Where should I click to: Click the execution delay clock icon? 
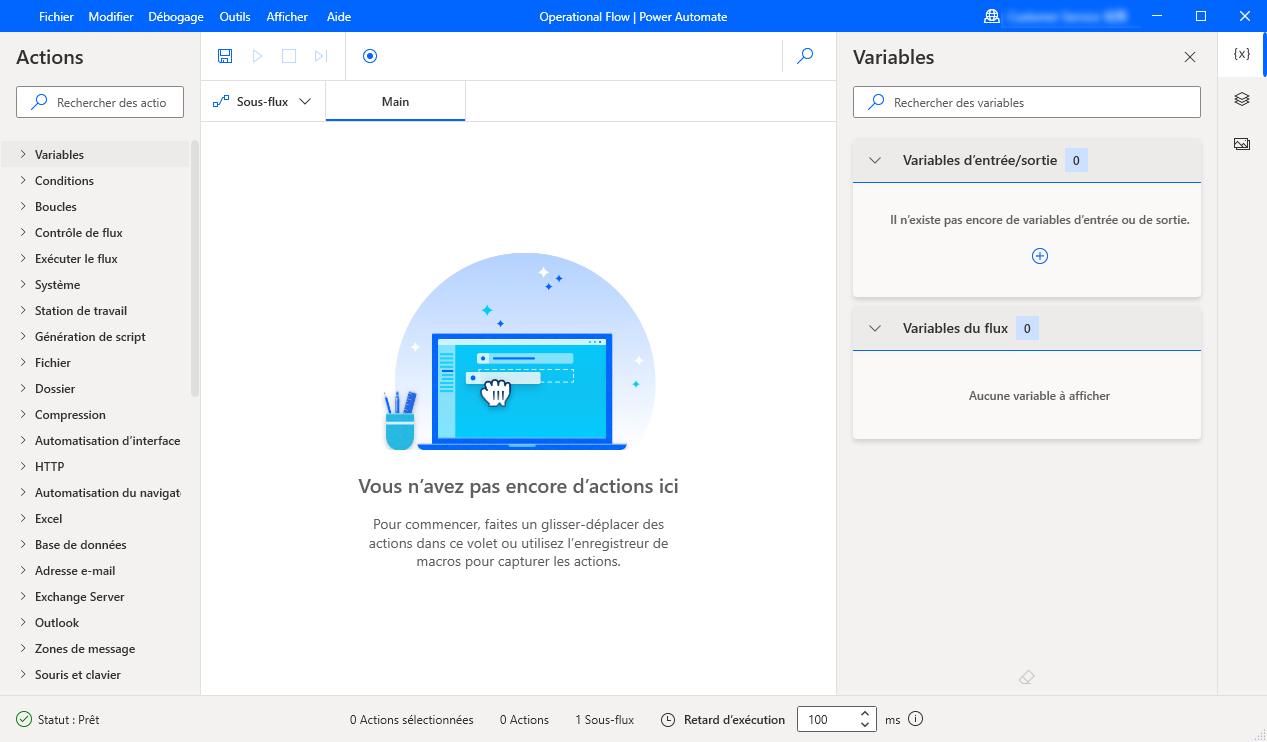click(669, 720)
